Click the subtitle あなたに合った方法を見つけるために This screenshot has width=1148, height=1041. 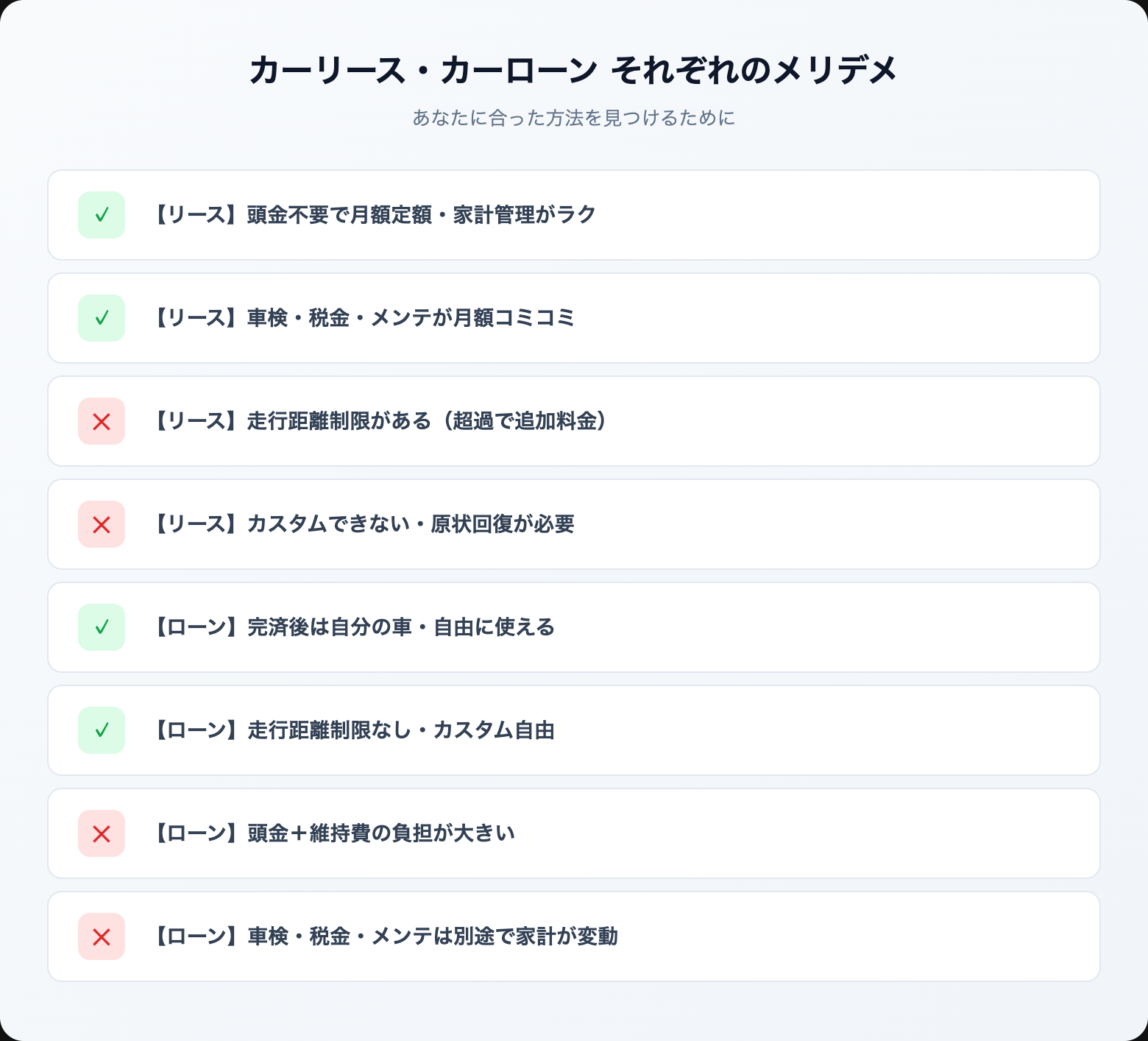tap(573, 118)
